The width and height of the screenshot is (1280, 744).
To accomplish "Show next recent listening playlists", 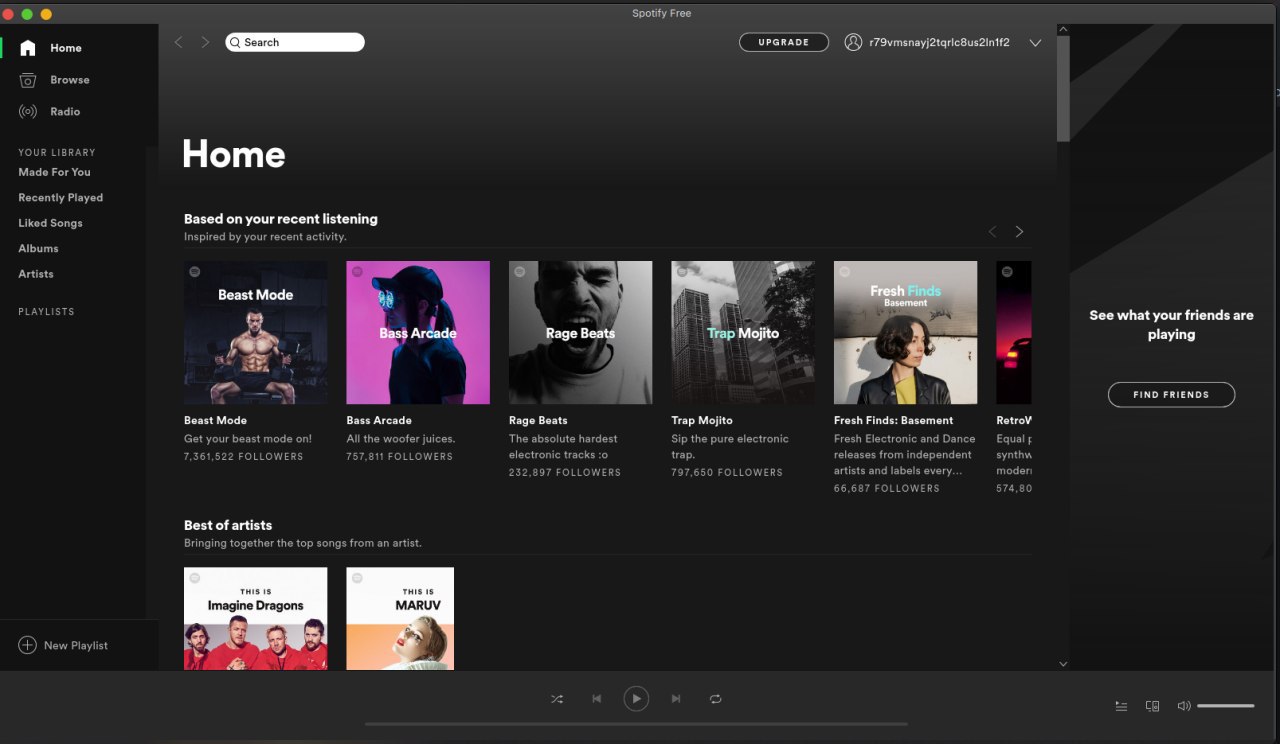I will 1019,231.
